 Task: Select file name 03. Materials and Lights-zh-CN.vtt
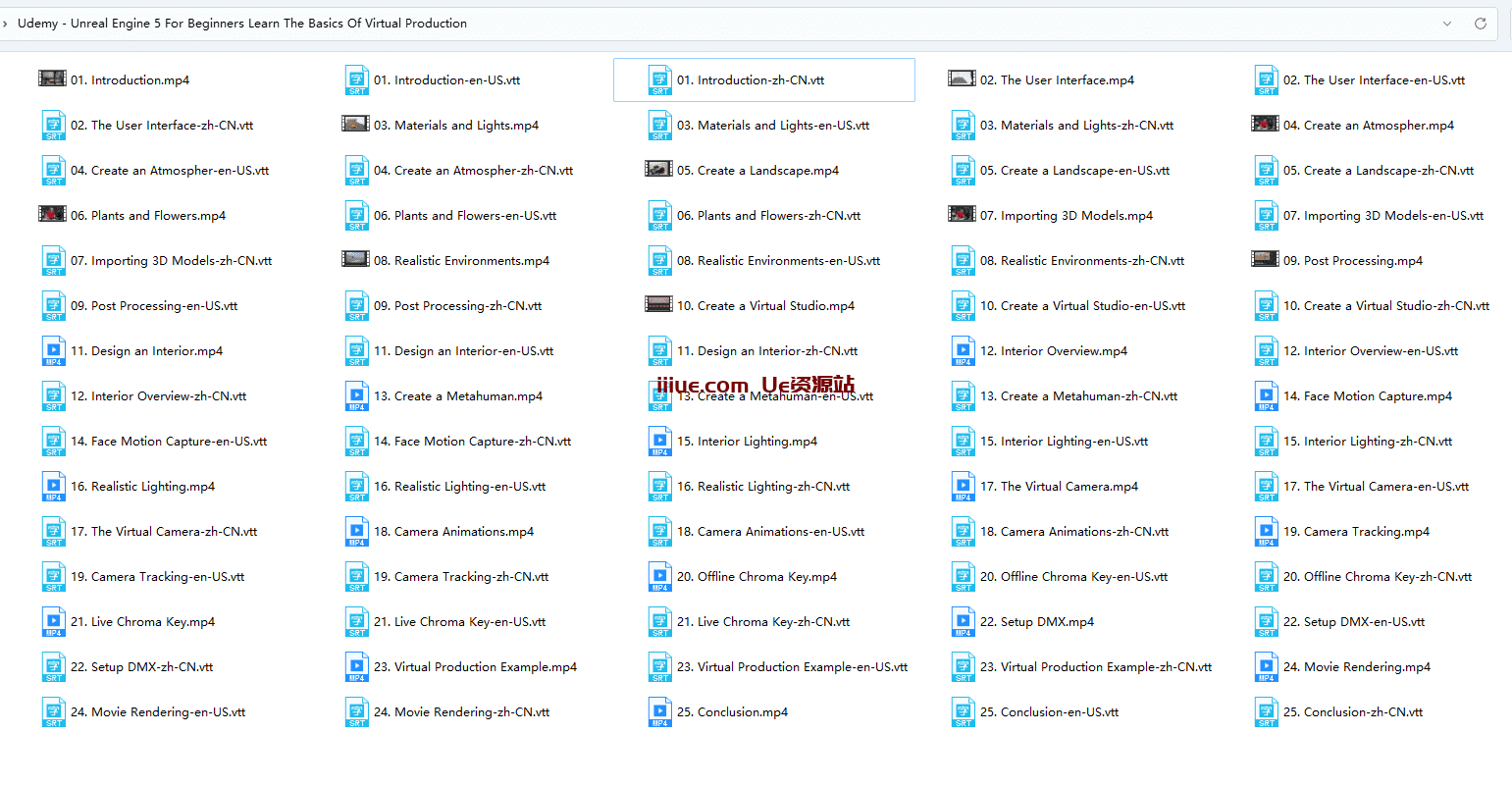coord(1077,126)
